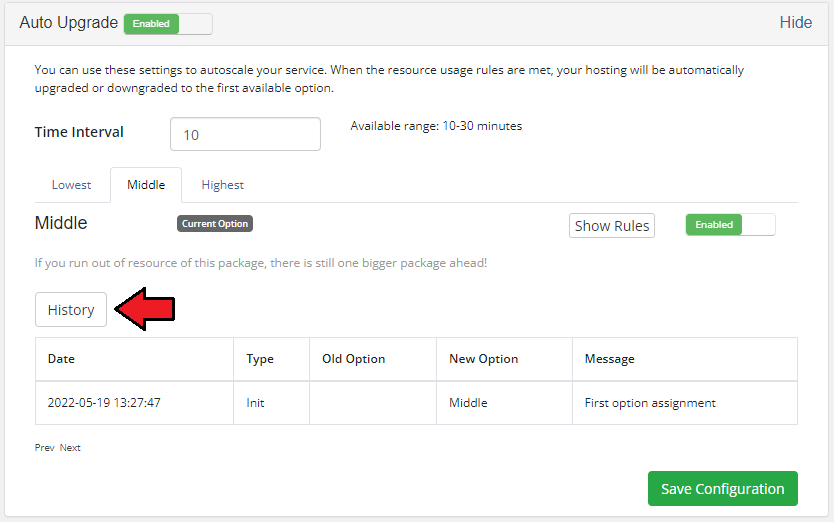Switch to the Lowest tab
The width and height of the screenshot is (834, 522).
(x=71, y=185)
